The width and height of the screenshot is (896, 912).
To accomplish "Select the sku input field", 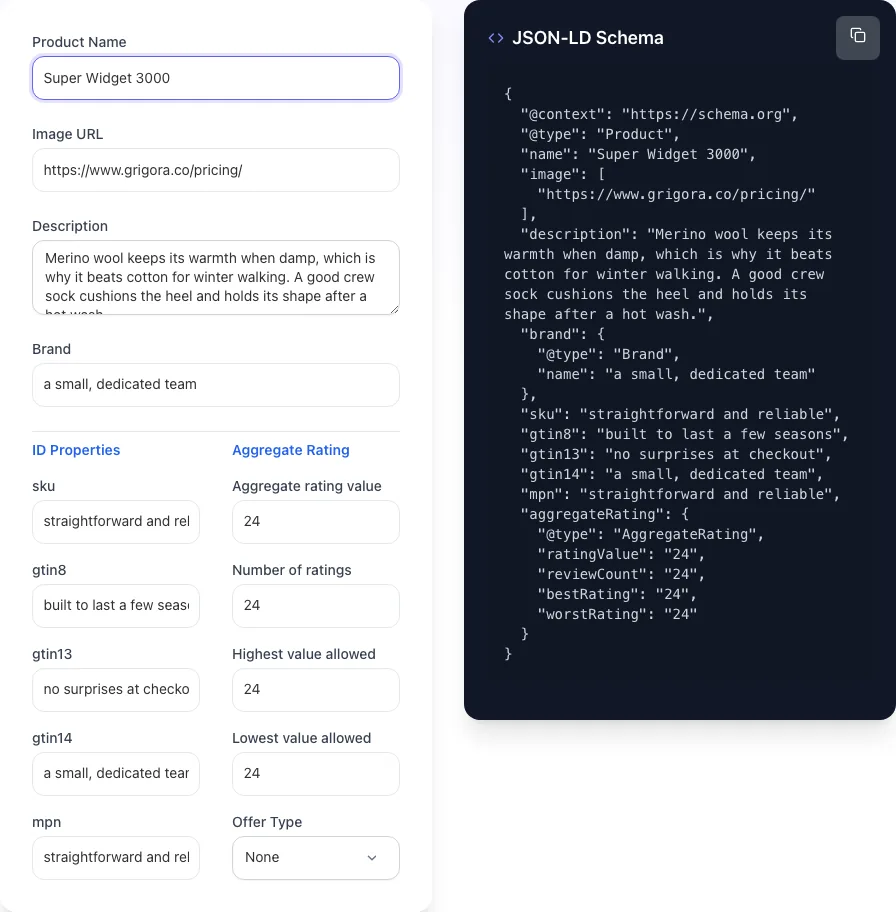I will pos(116,522).
